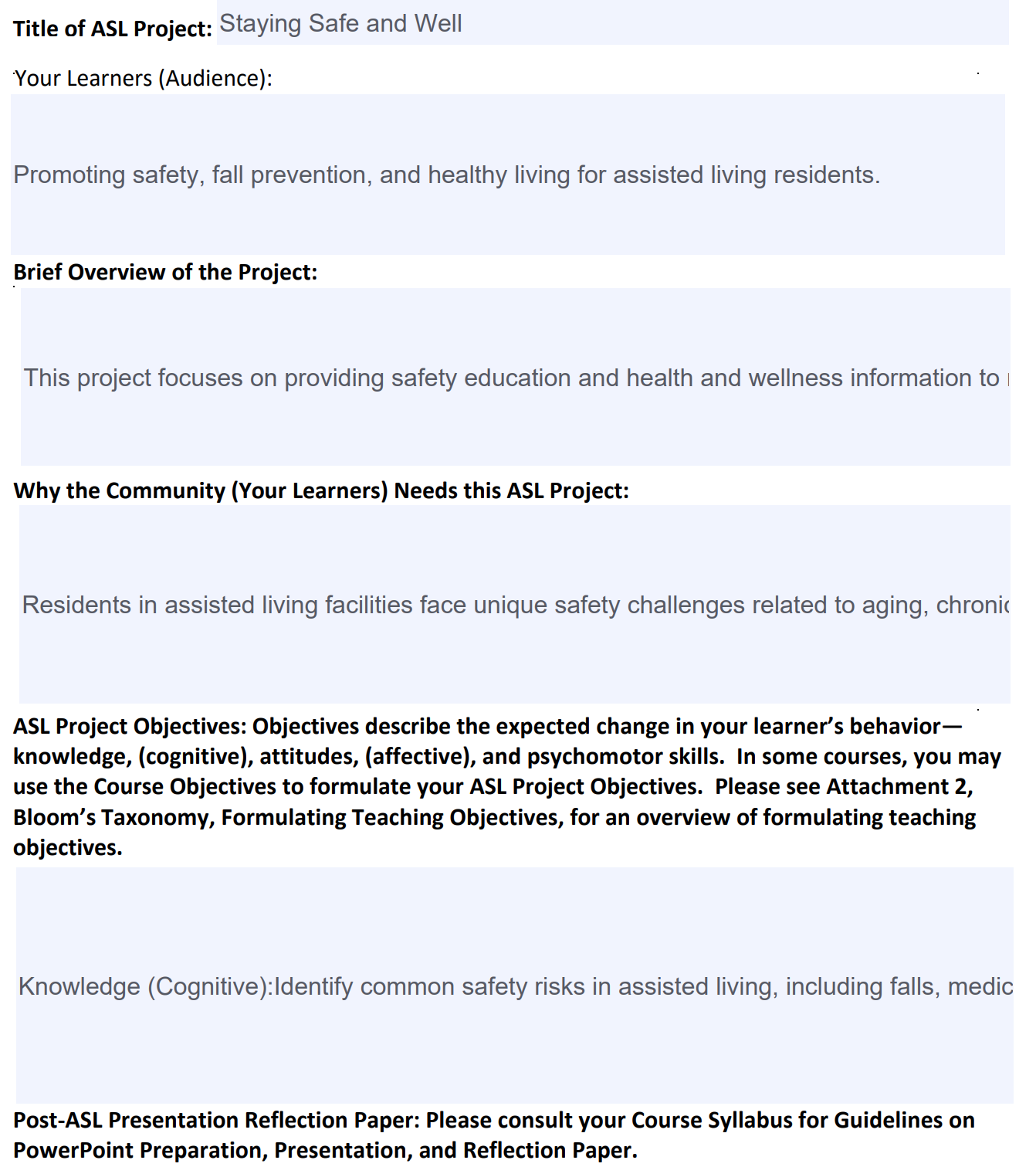Image resolution: width=1036 pixels, height=1167 pixels.
Task: Click the 'Post-ASL Presentation Reflection Paper' heading
Action: (x=216, y=1120)
